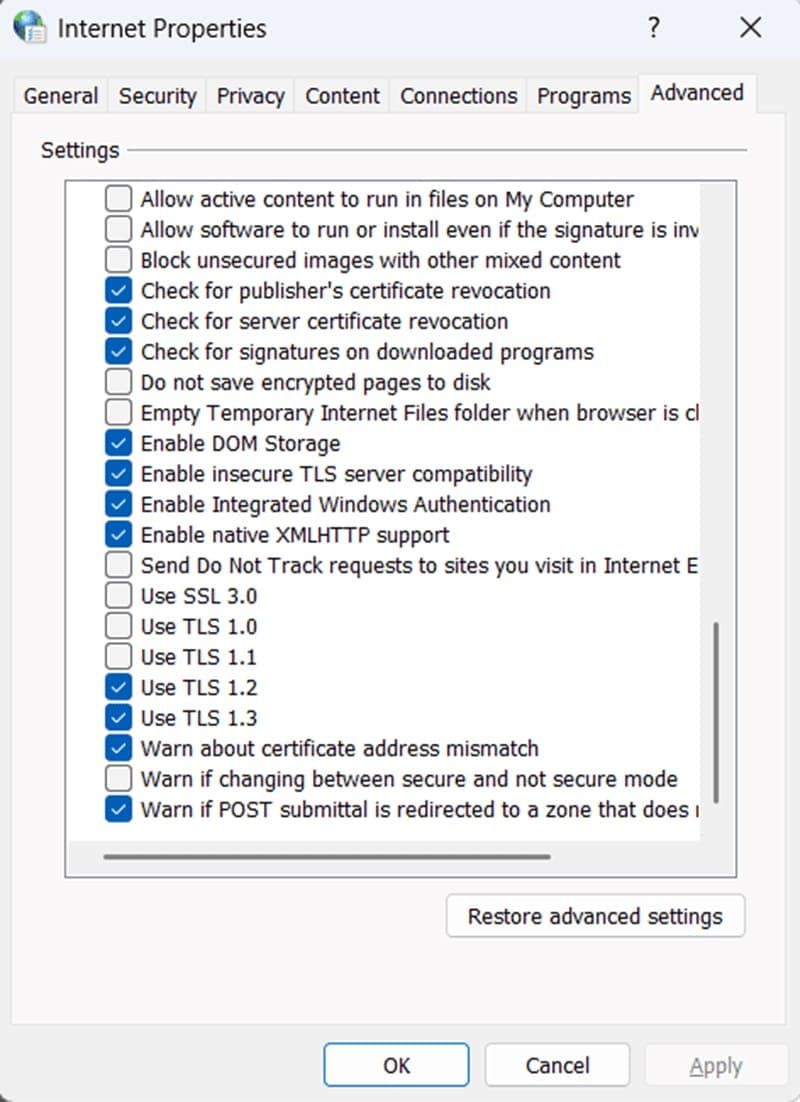This screenshot has width=800, height=1102.
Task: Click the question mark help button
Action: (x=653, y=28)
